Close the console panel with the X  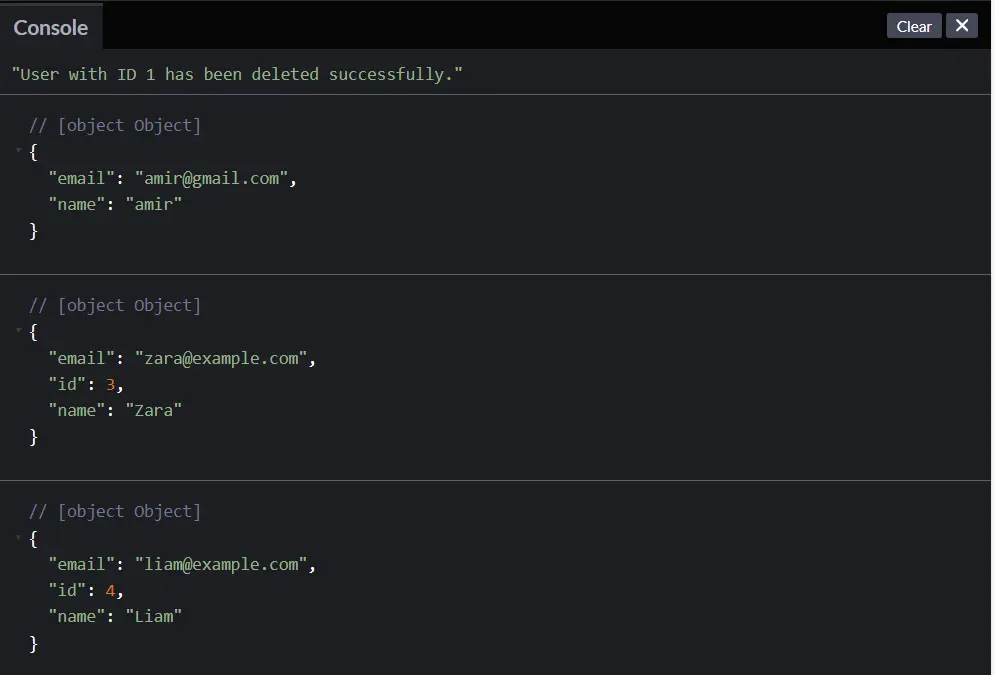pos(961,26)
